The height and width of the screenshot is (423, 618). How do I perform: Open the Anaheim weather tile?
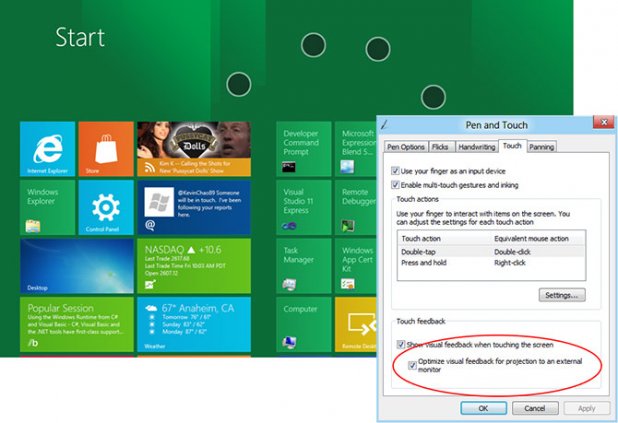[x=194, y=324]
